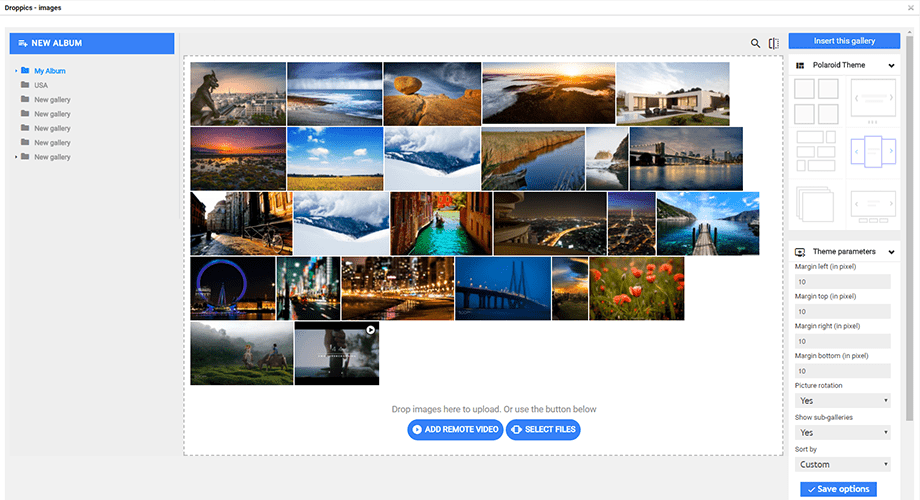The width and height of the screenshot is (920, 500).
Task: Play the video thumbnail's play icon
Action: (x=370, y=329)
